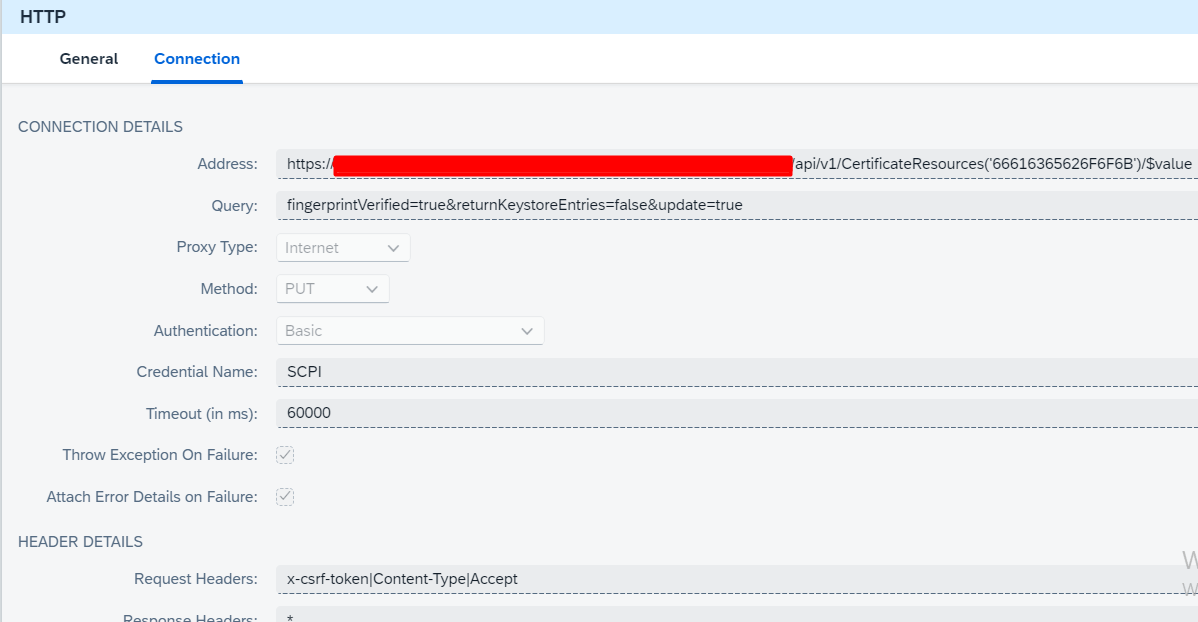Click the Timeout field showing 60000

(x=735, y=413)
